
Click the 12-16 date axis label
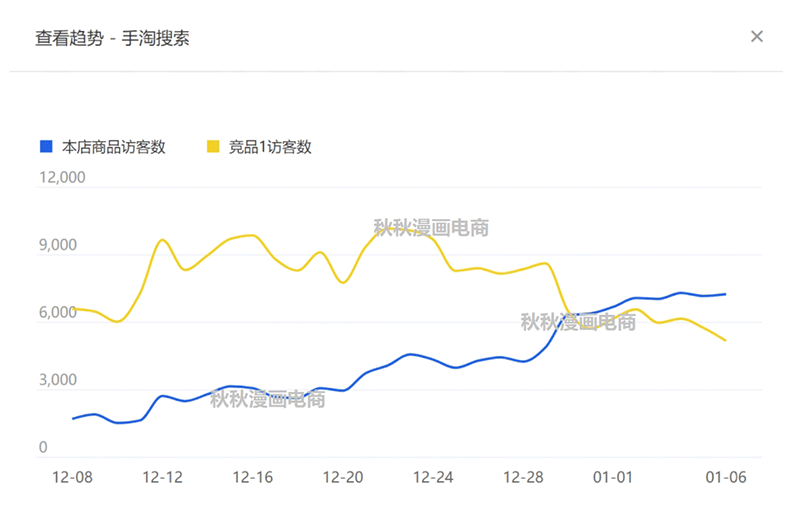[253, 478]
